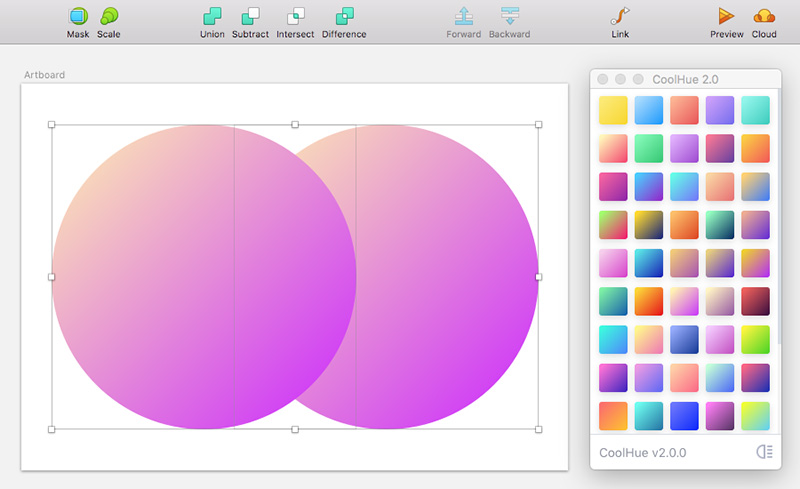This screenshot has width=800, height=489.
Task: Move layer Backward
Action: [x=510, y=16]
